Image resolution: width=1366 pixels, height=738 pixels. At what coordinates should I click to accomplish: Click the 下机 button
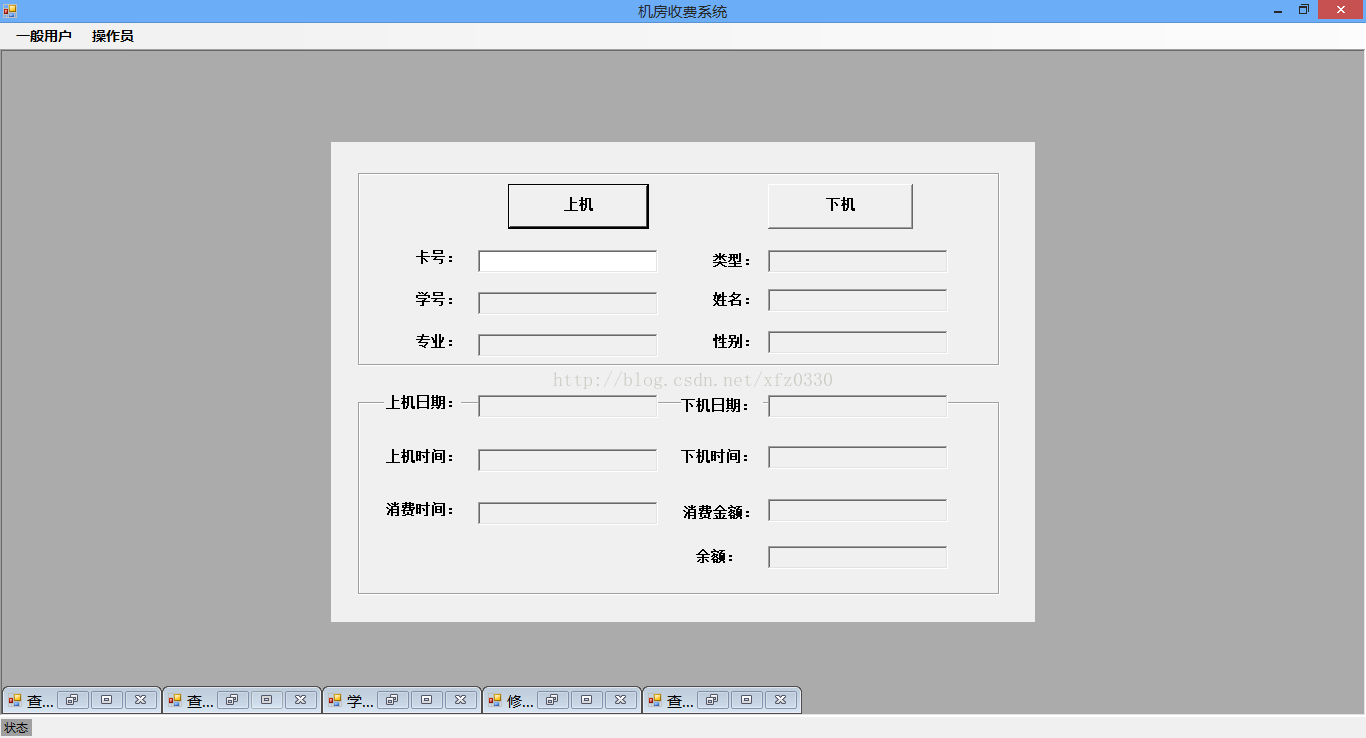[840, 206]
